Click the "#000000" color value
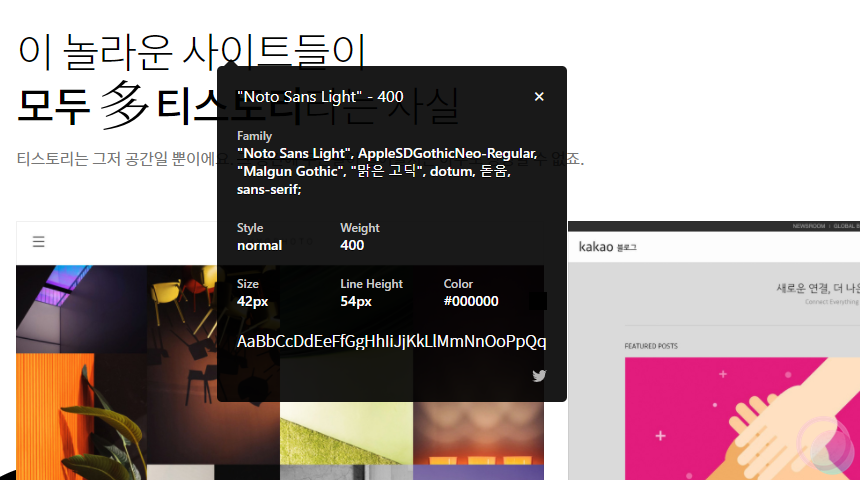860x480 pixels. coord(471,301)
